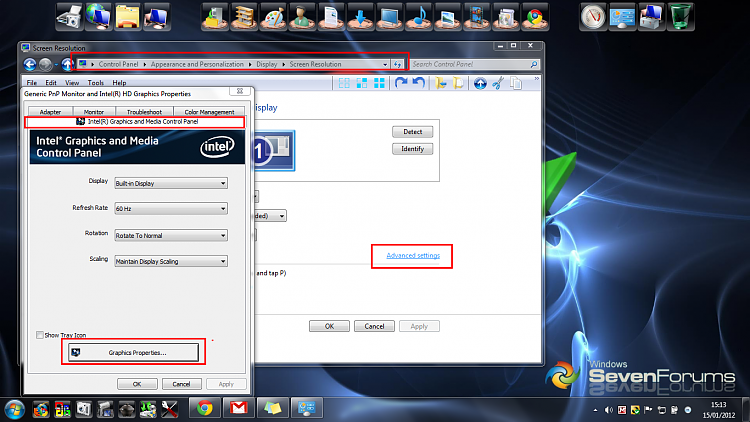Open the Tools menu
The height and width of the screenshot is (422, 750).
click(95, 83)
